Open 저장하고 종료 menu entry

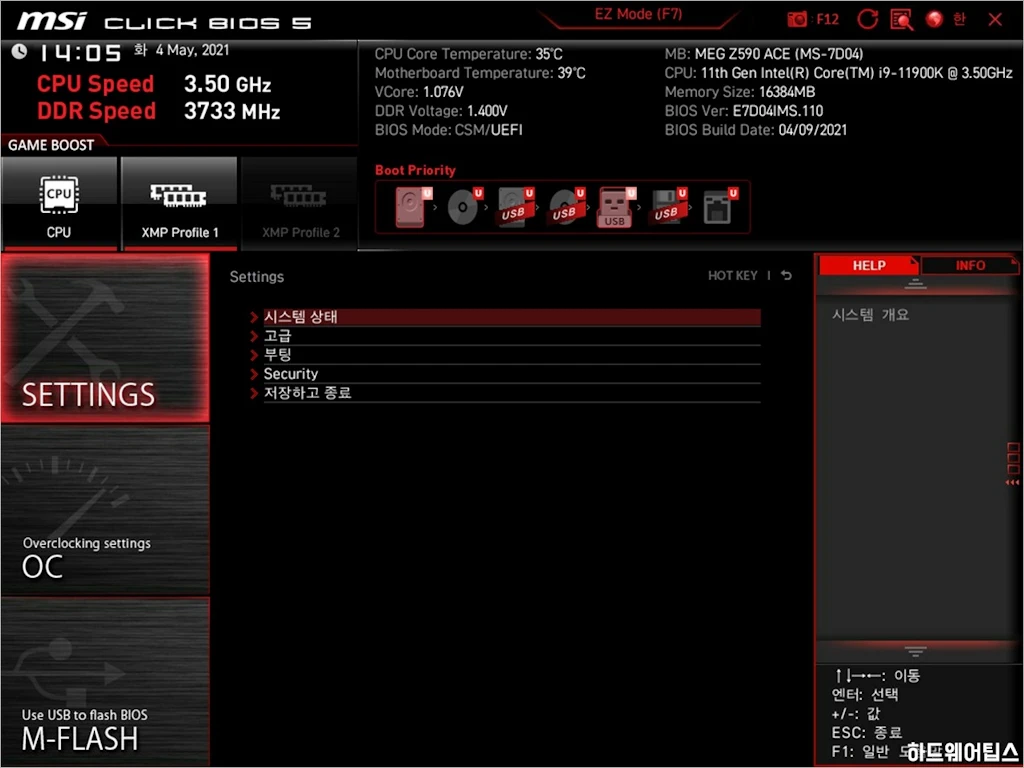(x=511, y=393)
